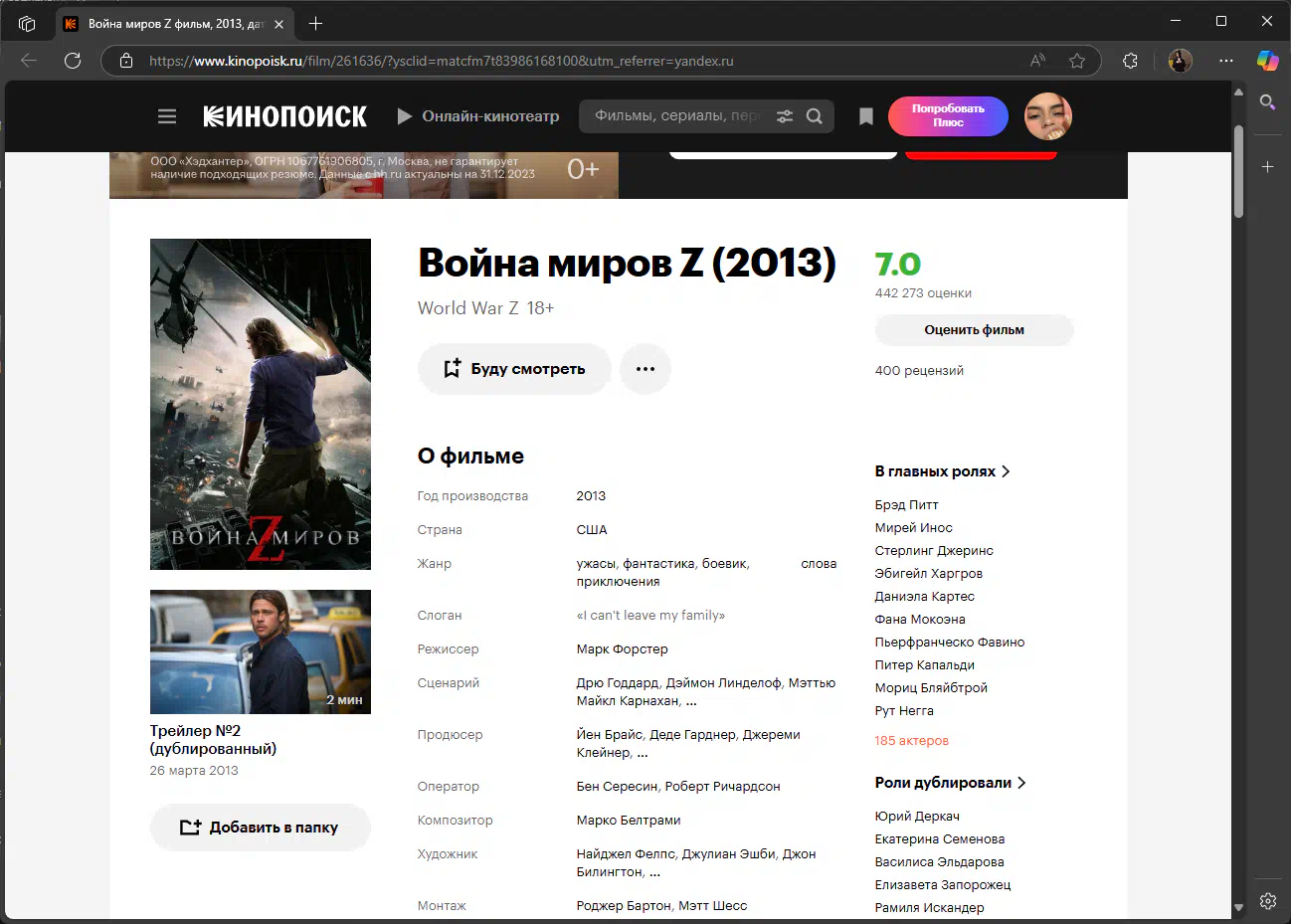Open 400 рецензий link

click(919, 371)
